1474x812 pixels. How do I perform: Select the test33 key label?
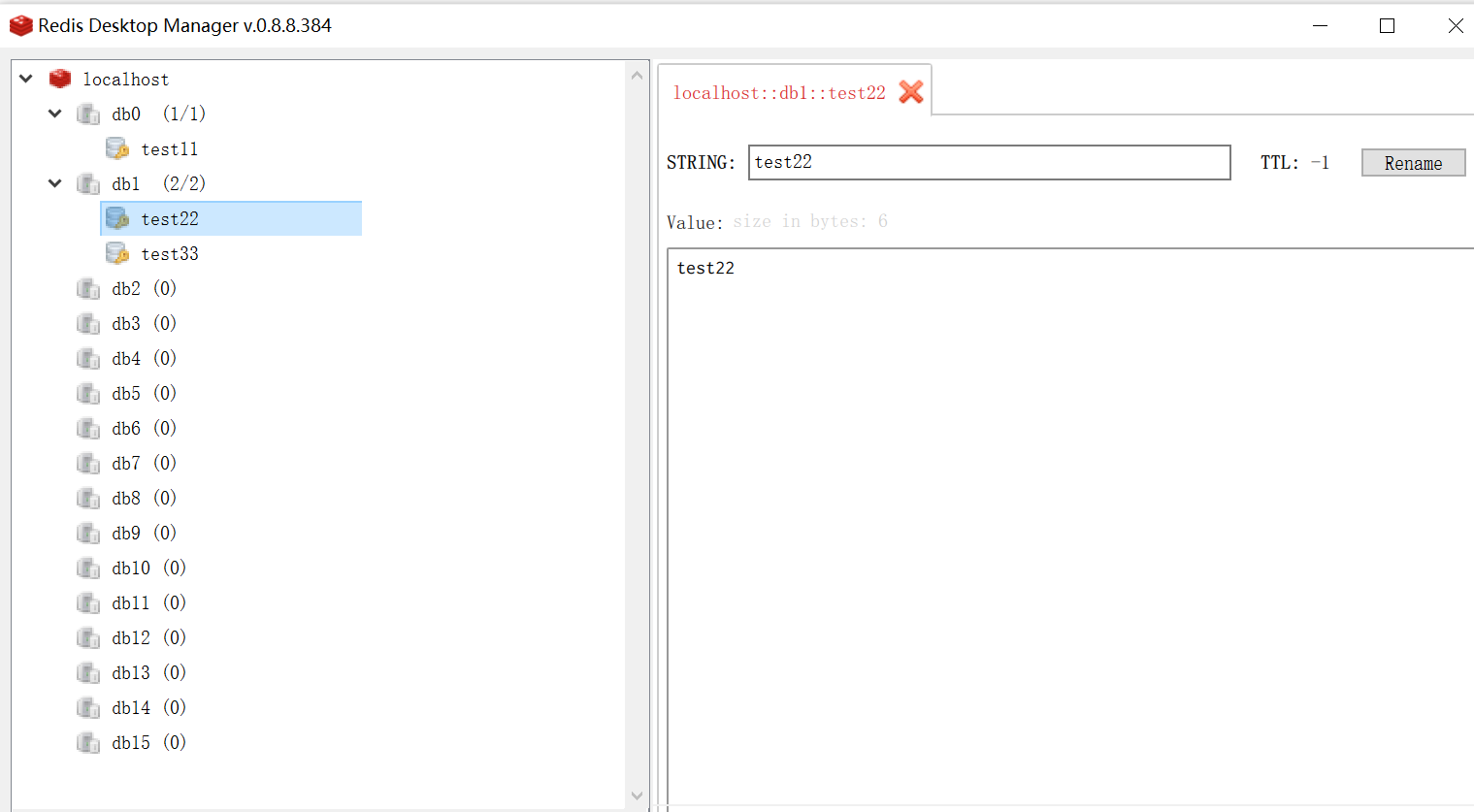(170, 254)
